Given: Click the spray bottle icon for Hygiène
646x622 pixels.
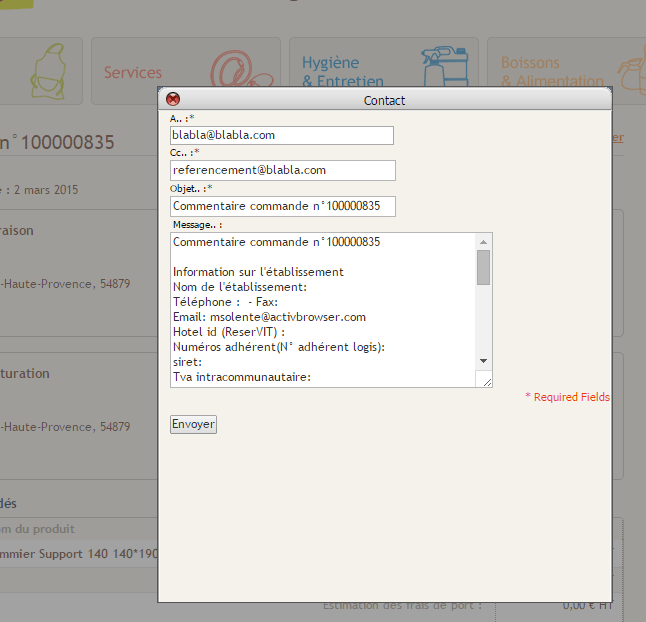Looking at the screenshot, I should pos(444,68).
